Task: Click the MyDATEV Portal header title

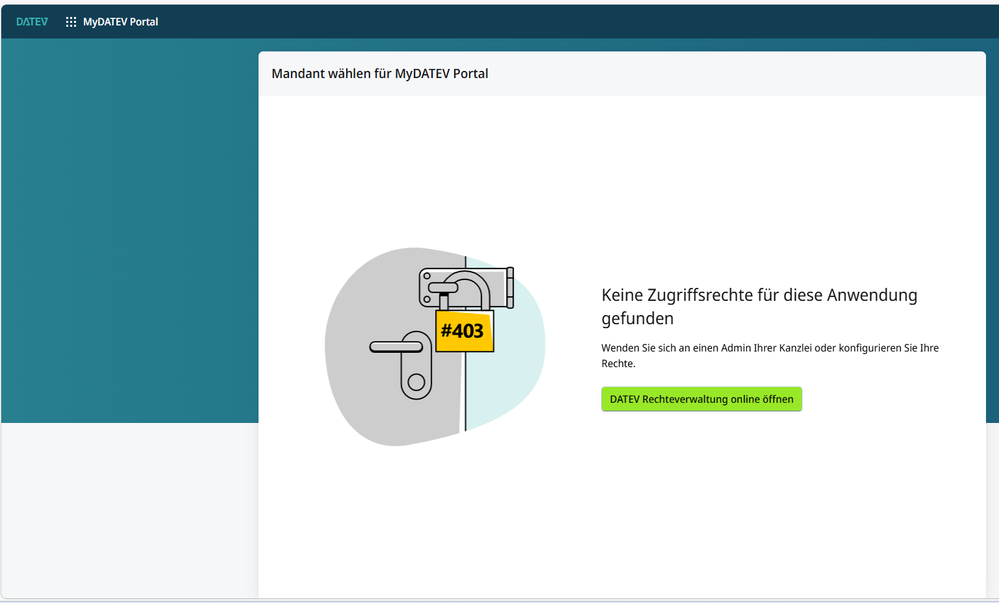Action: tap(120, 22)
